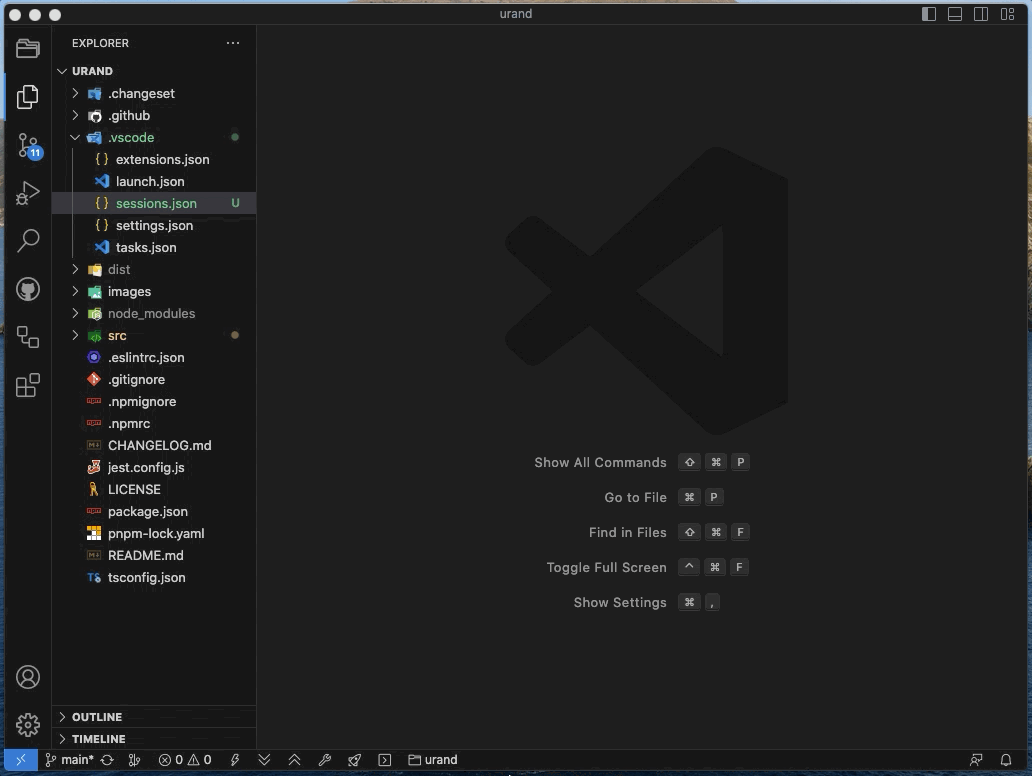This screenshot has height=776, width=1032.
Task: Expand the TIMELINE section
Action: pos(154,738)
